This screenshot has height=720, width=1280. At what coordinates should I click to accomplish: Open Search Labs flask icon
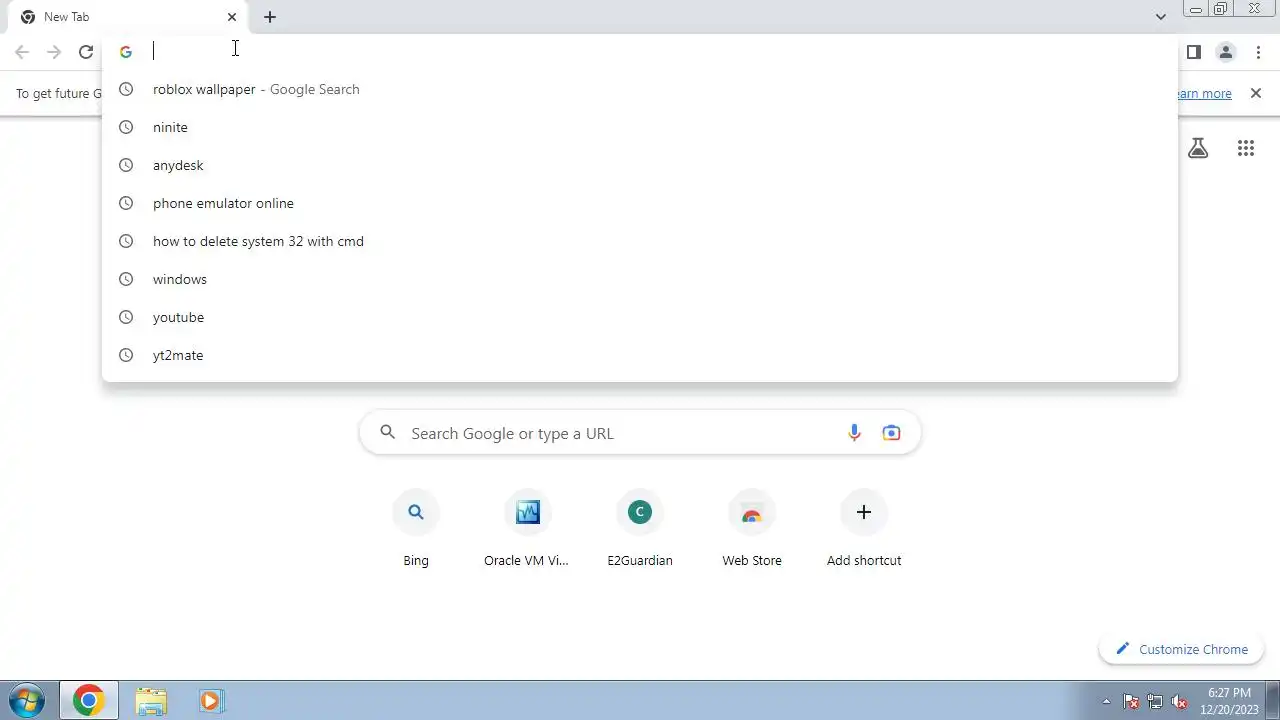click(x=1198, y=148)
